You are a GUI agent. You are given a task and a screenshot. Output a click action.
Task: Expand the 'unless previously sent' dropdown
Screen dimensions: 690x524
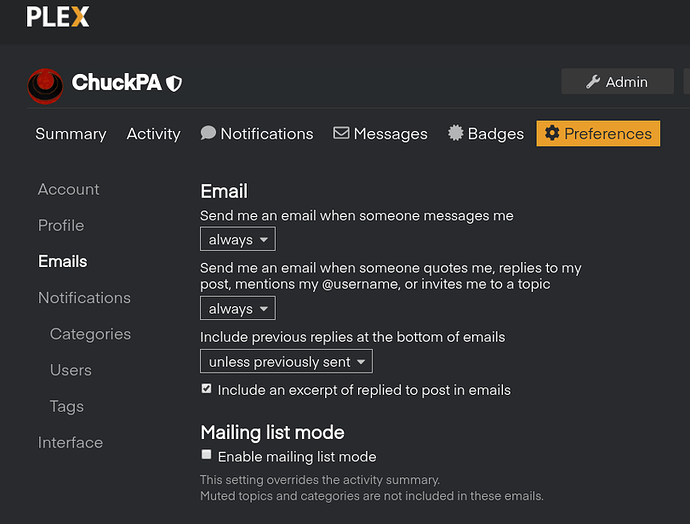(x=286, y=361)
